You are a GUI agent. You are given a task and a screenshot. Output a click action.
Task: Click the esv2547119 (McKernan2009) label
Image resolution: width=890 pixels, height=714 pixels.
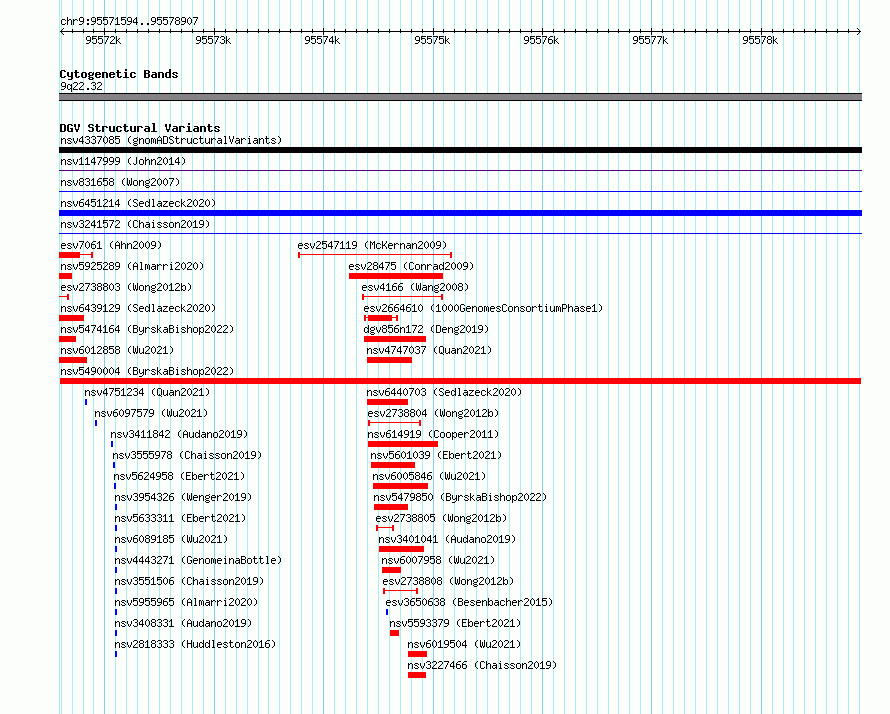[x=372, y=245]
